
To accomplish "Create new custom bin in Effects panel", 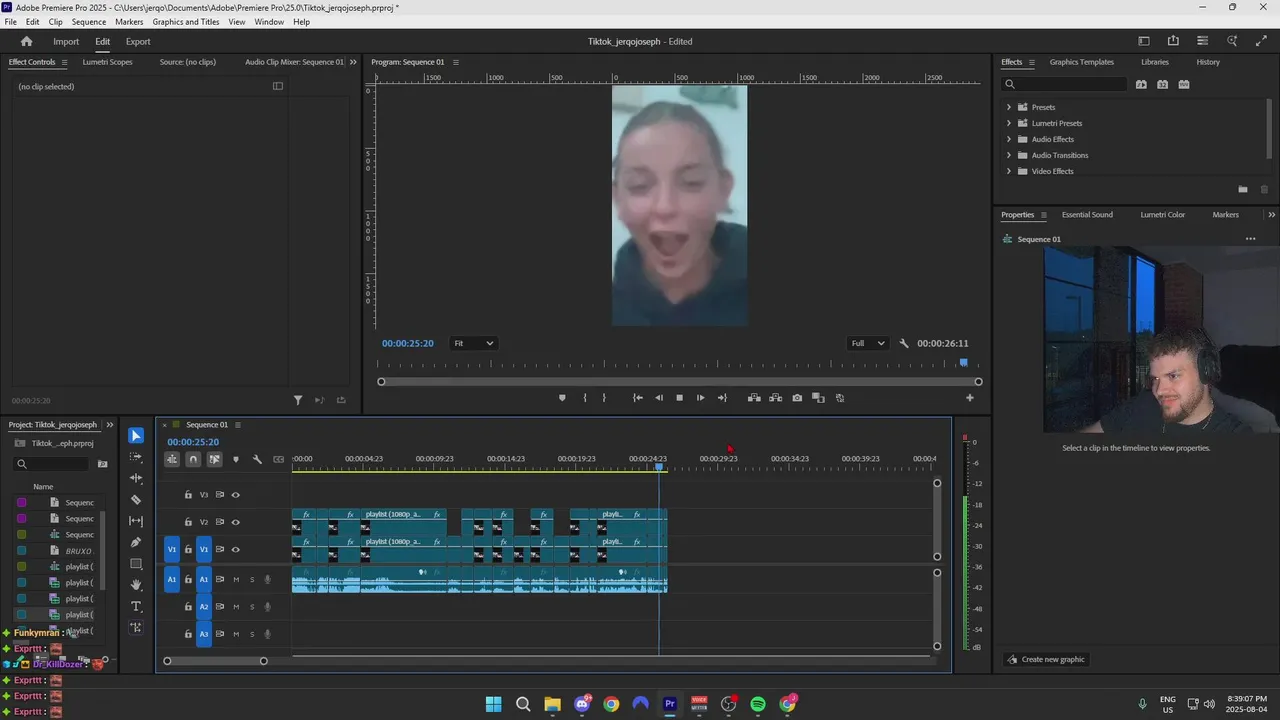I will (1243, 189).
